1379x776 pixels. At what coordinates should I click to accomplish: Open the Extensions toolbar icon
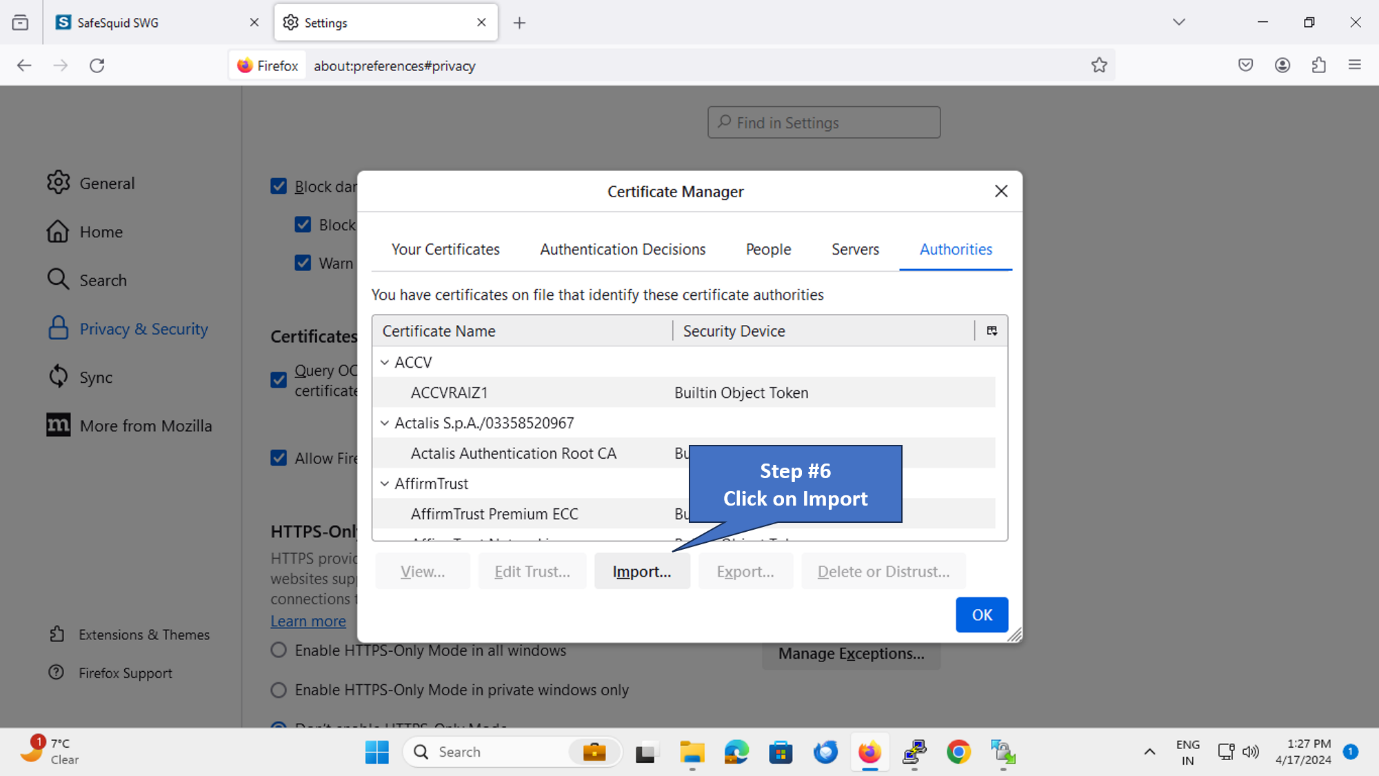pyautogui.click(x=1319, y=65)
